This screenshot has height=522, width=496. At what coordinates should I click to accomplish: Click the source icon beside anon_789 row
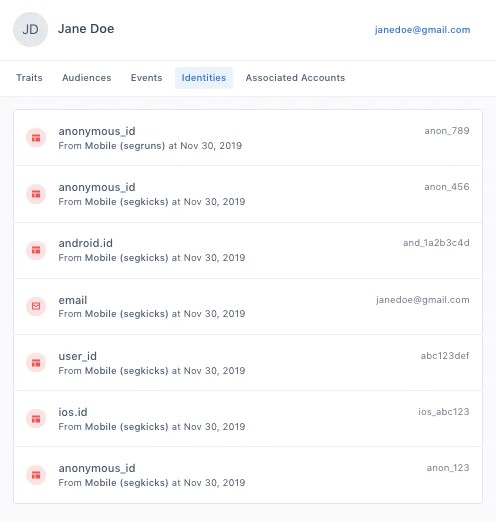[36, 138]
